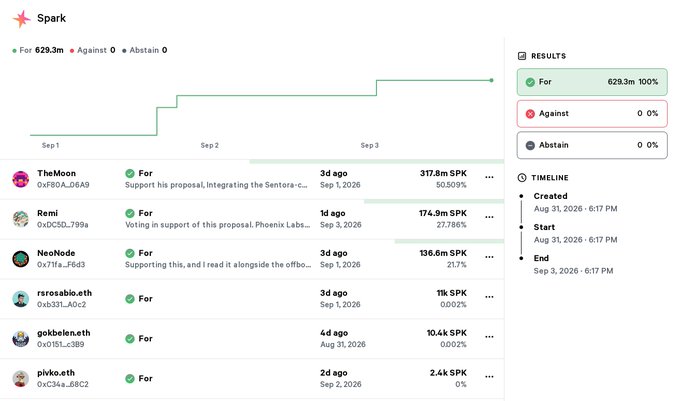Viewport: 680px width, 401px height.
Task: Open pivko.eth avatar
Action: point(21,378)
